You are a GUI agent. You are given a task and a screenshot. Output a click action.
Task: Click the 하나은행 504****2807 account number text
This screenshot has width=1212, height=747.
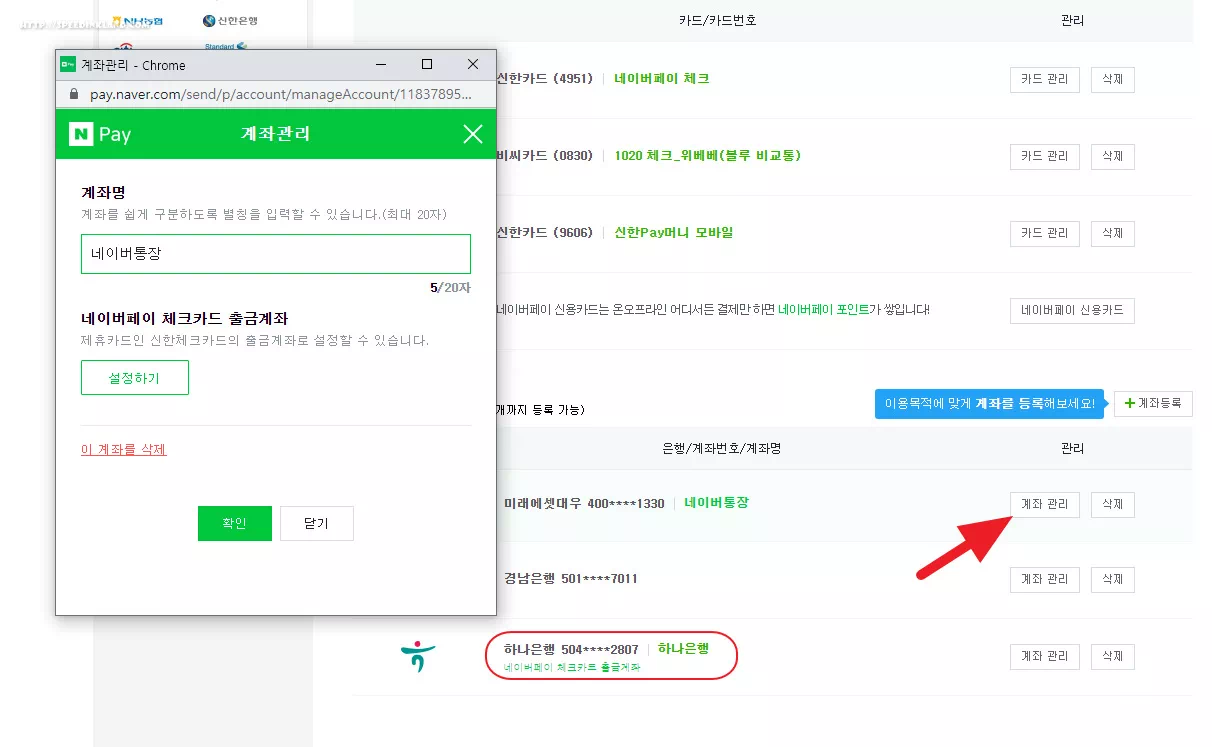click(571, 649)
